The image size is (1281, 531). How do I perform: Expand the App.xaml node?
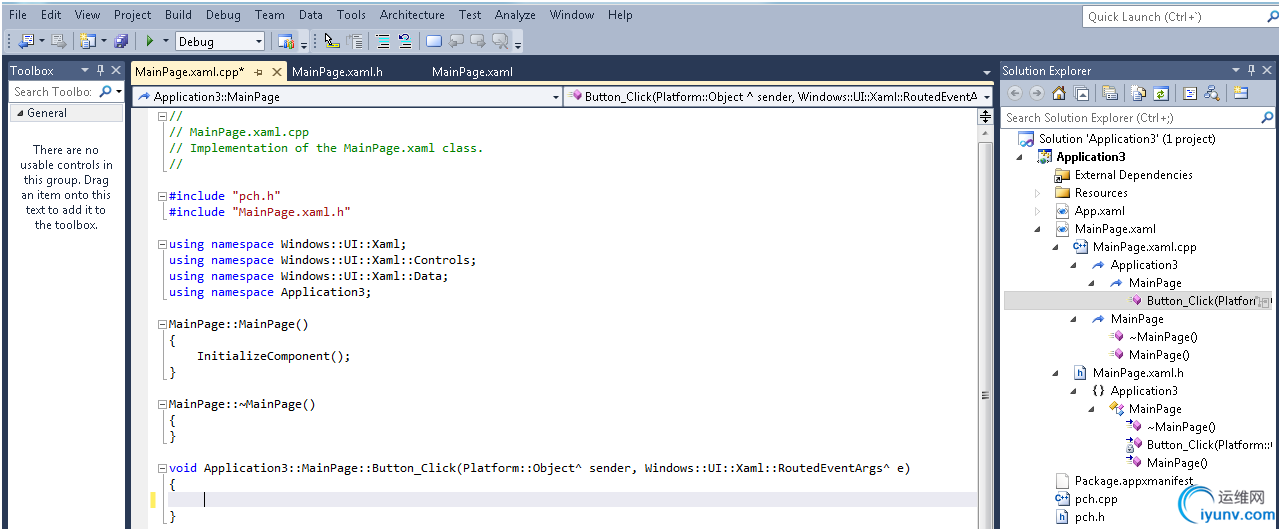pos(1038,211)
